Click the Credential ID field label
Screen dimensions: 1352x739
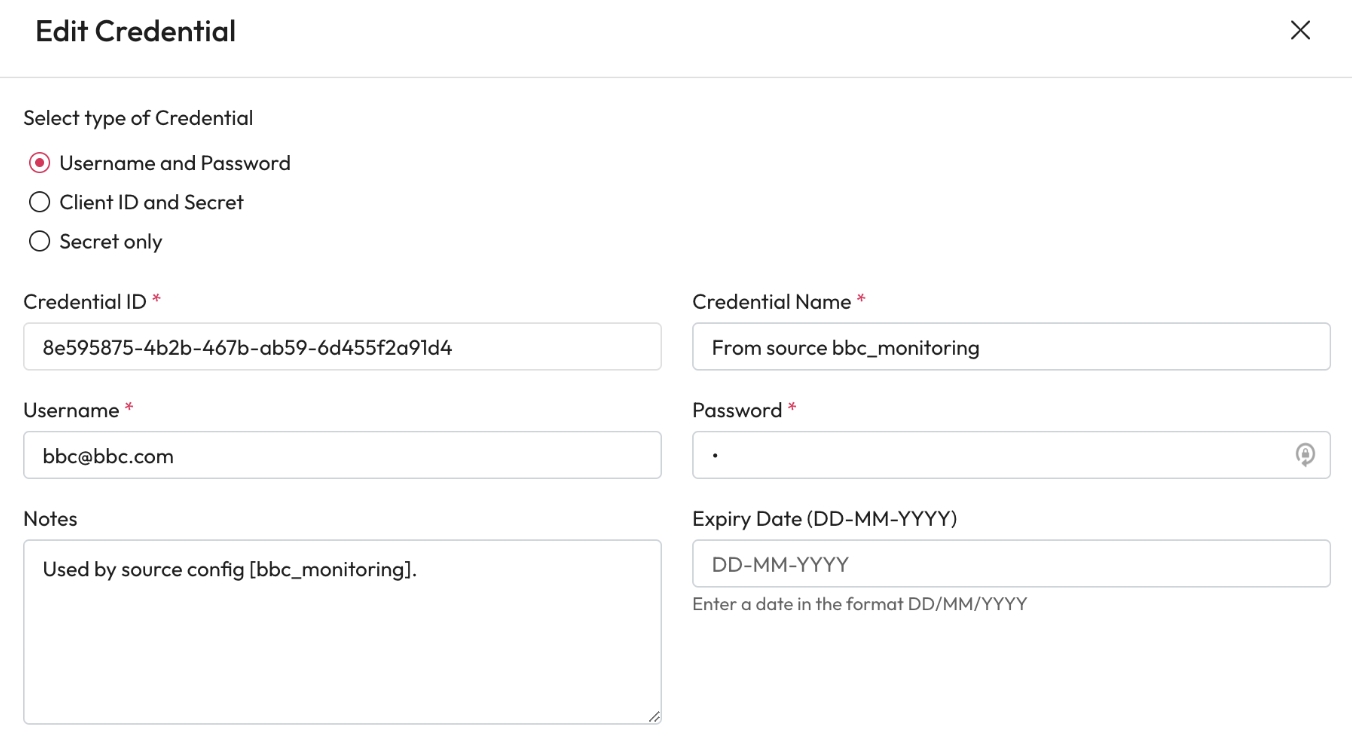pyautogui.click(x=85, y=301)
